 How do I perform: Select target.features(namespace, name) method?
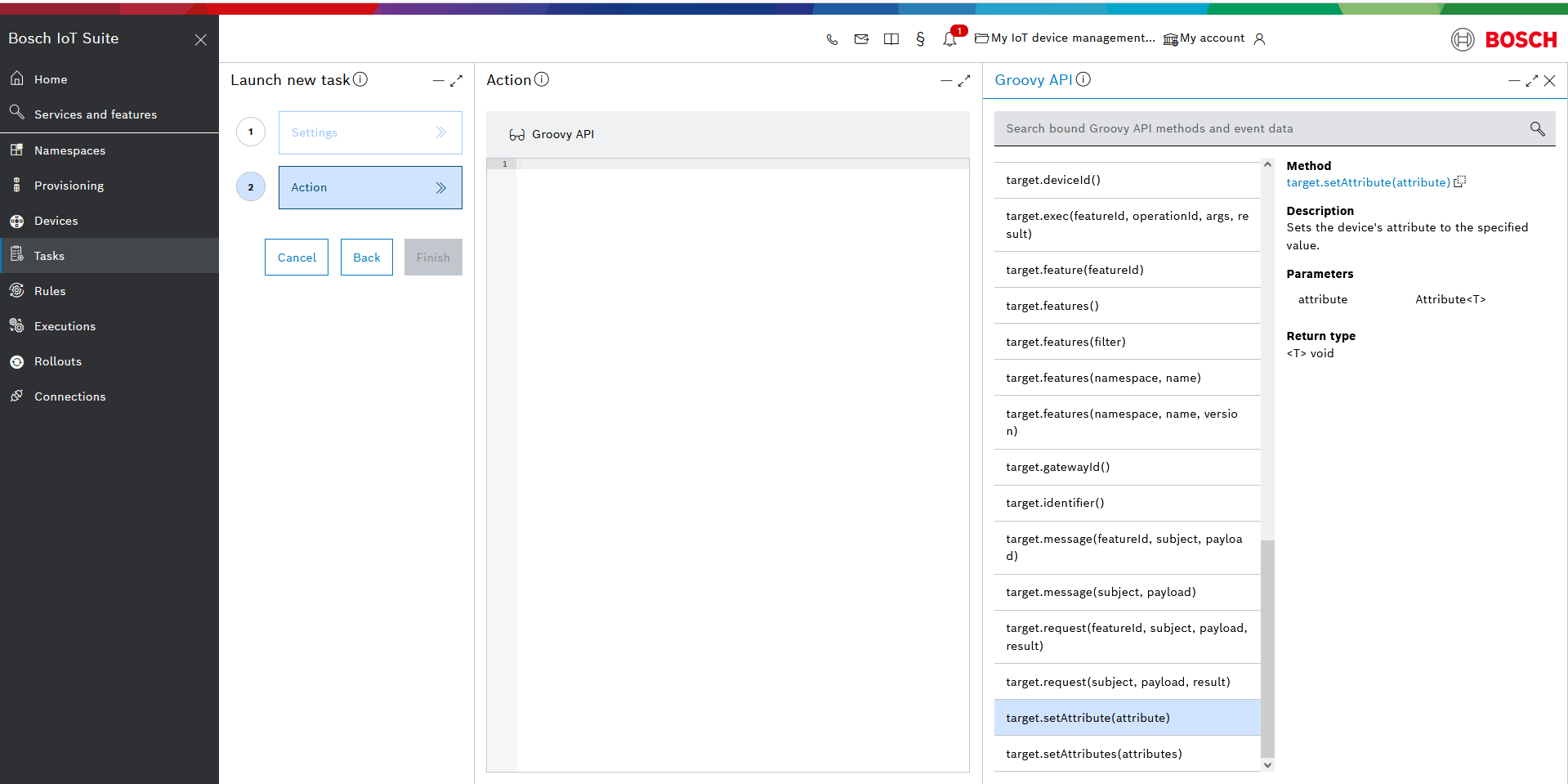click(x=1128, y=378)
